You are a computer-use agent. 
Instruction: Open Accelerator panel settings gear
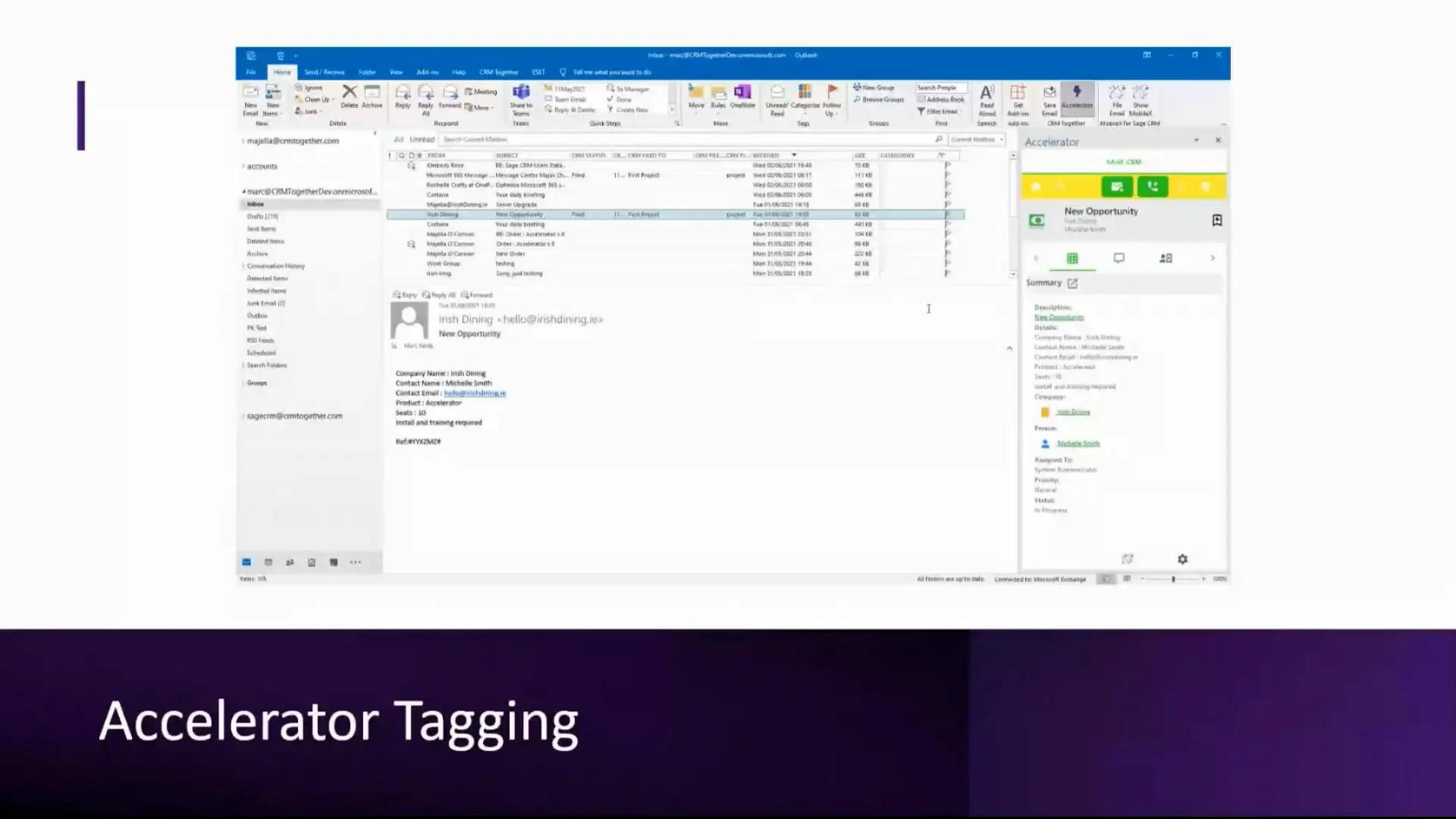coord(1182,559)
